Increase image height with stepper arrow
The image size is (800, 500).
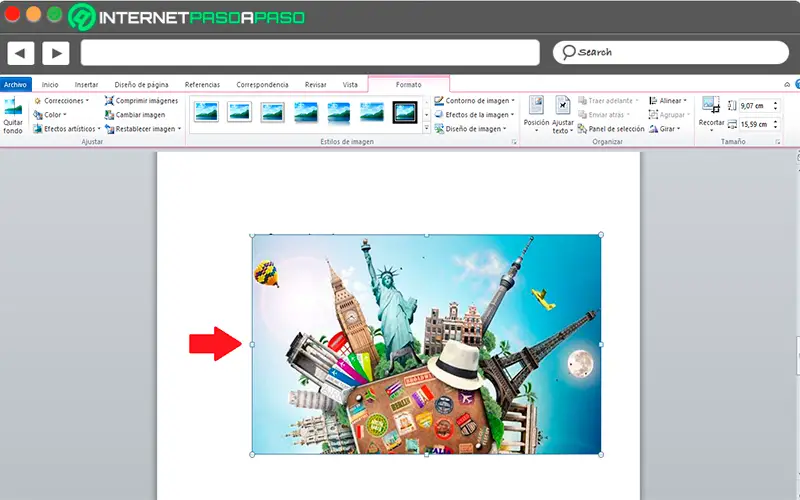click(776, 103)
